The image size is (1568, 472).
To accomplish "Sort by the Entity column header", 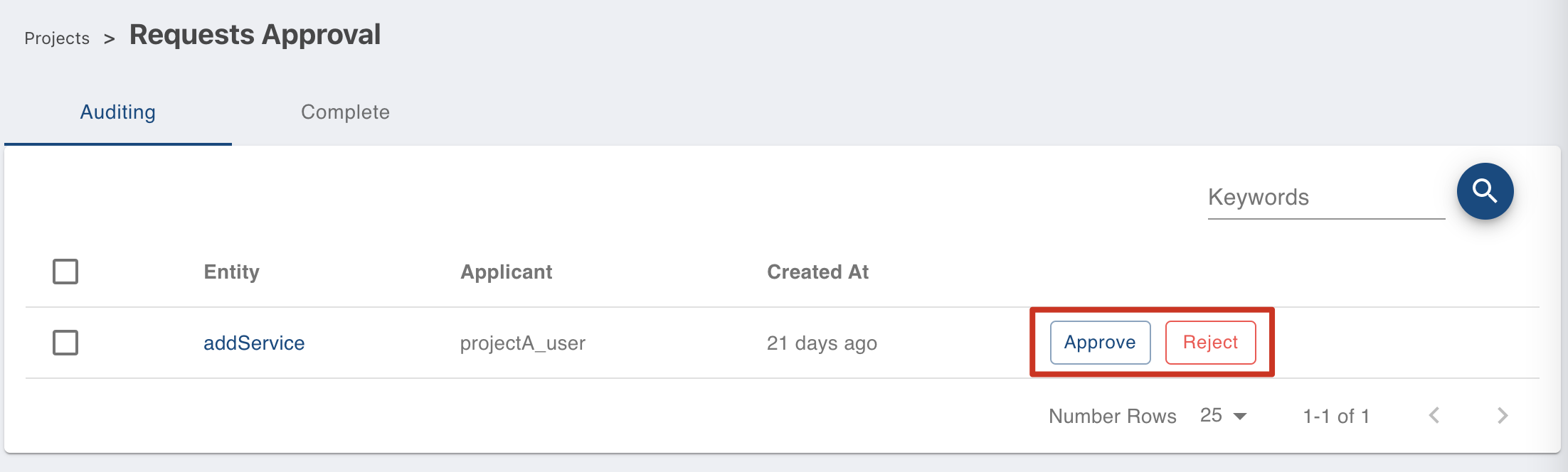I will point(232,272).
